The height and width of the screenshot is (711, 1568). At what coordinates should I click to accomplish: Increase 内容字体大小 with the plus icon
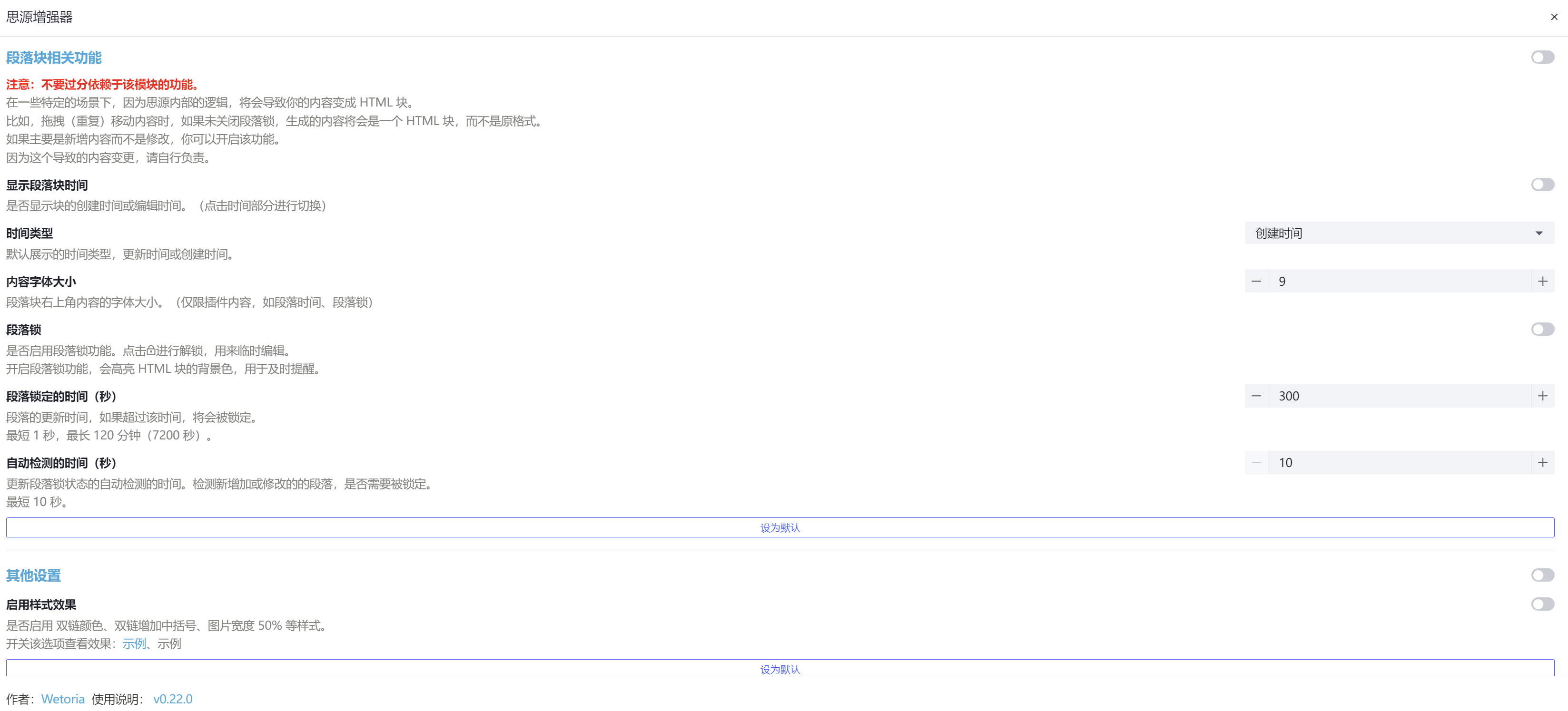click(x=1542, y=281)
